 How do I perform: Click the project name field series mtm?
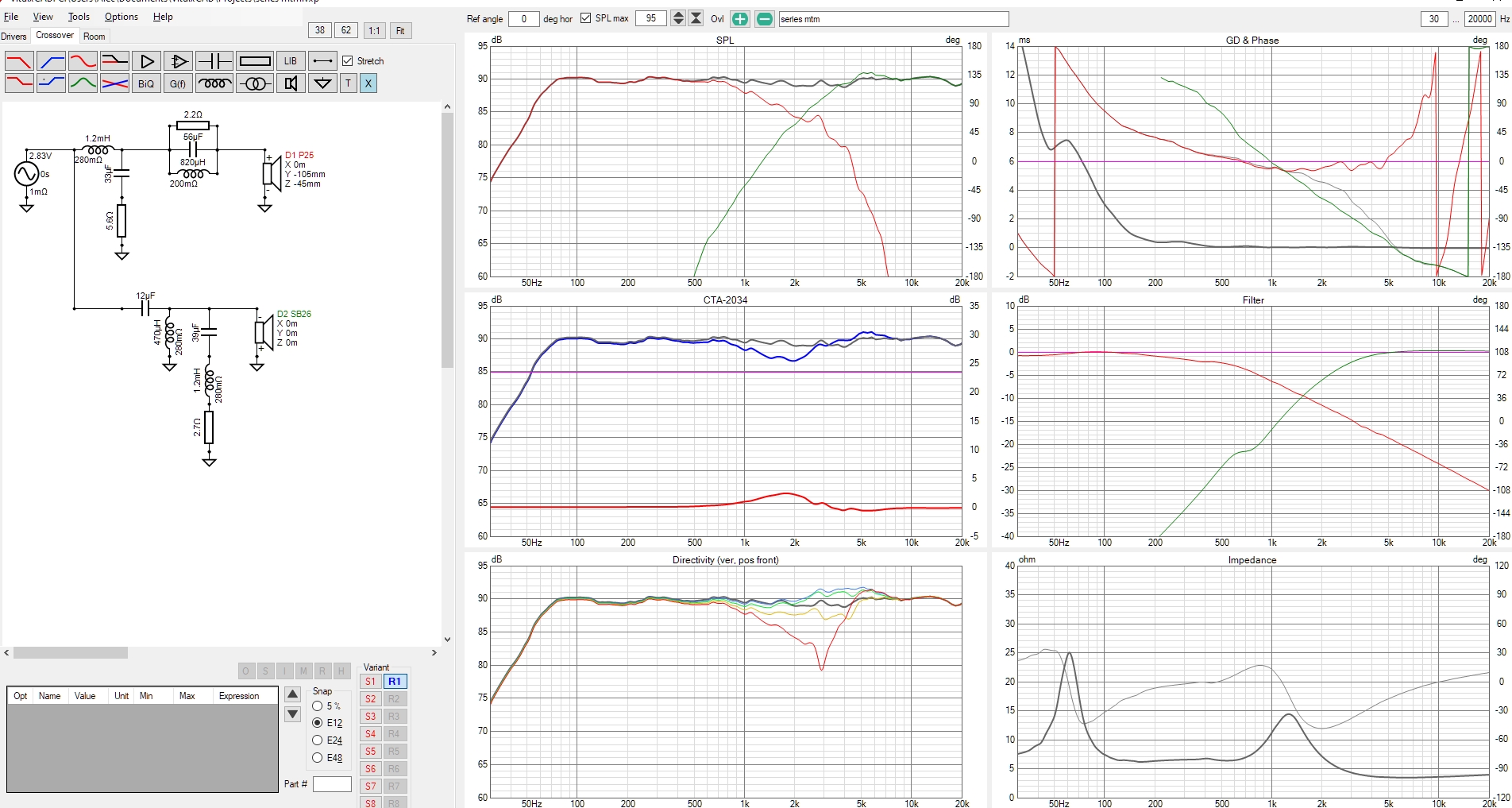pos(893,19)
